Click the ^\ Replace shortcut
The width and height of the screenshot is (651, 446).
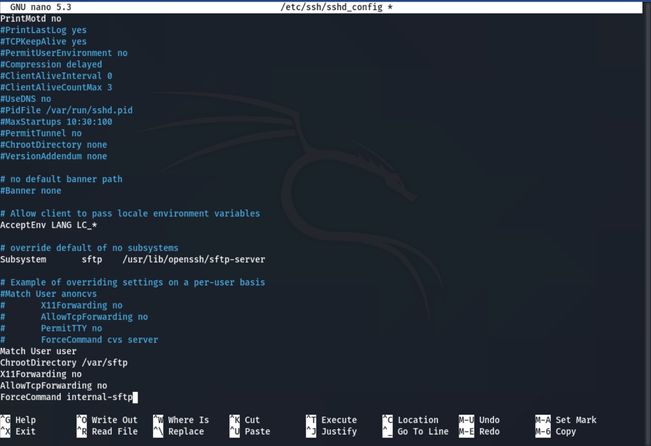[x=179, y=431]
